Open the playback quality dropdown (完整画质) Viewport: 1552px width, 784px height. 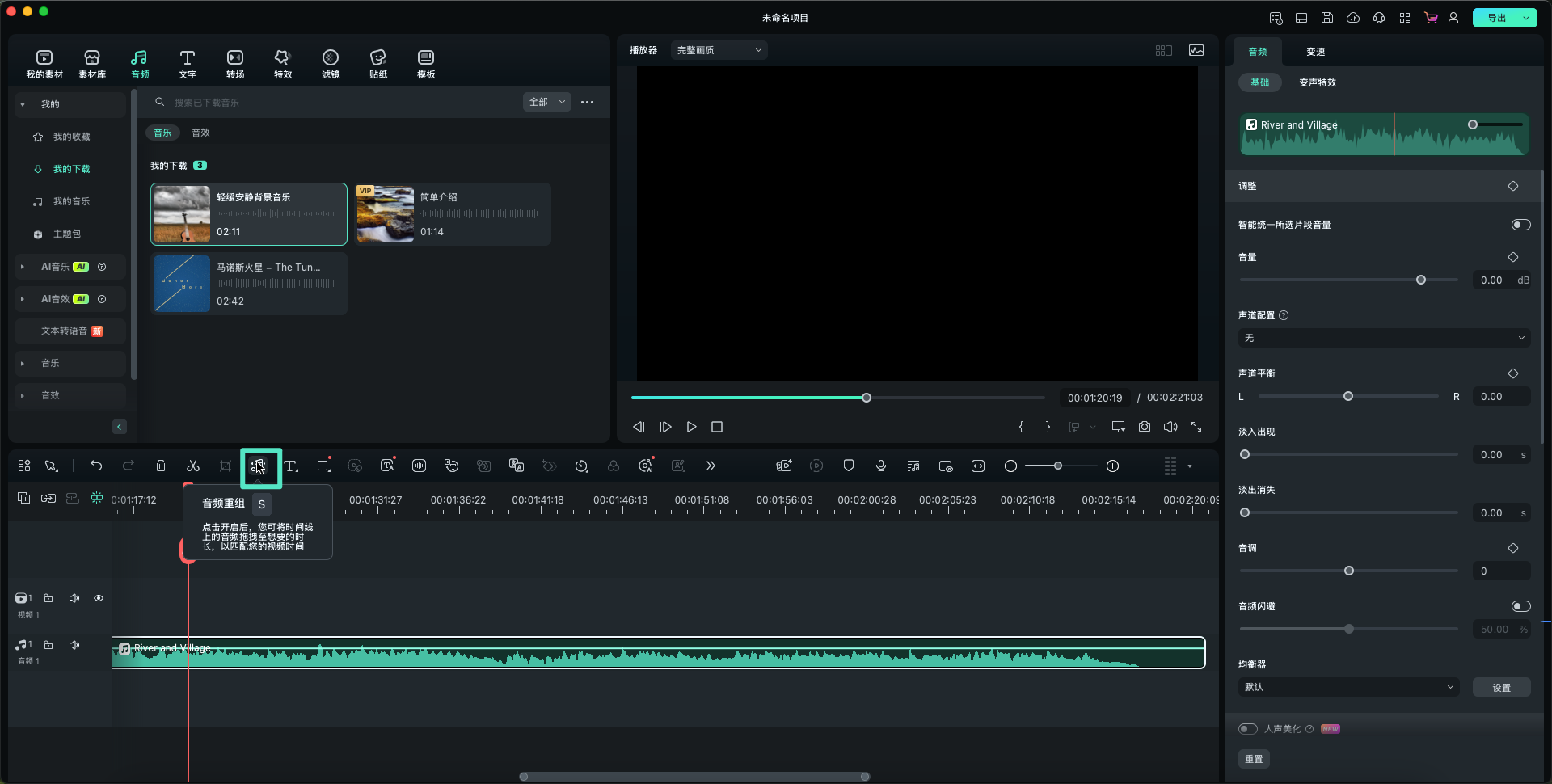719,50
